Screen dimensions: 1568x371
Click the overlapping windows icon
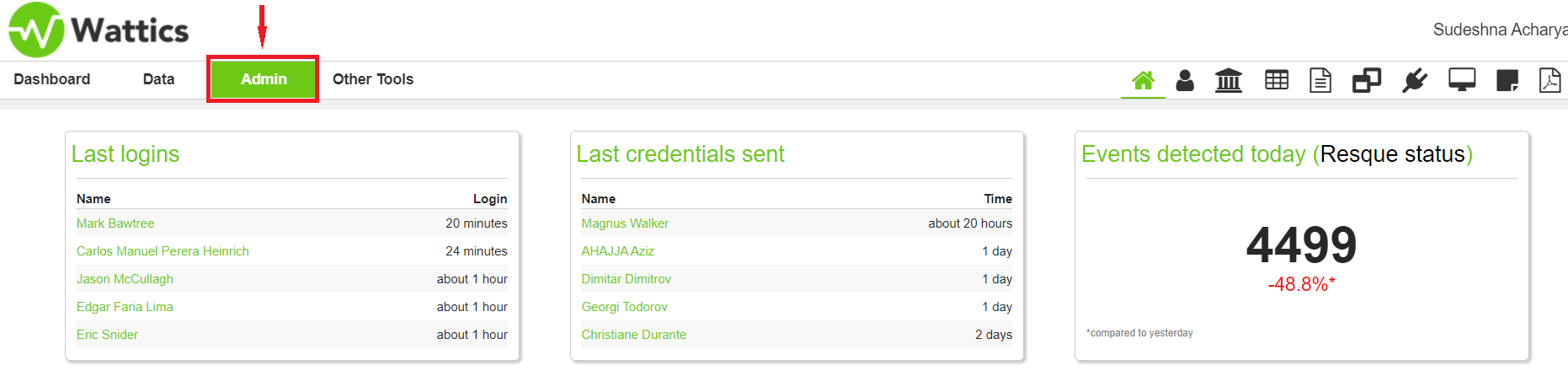[1367, 80]
